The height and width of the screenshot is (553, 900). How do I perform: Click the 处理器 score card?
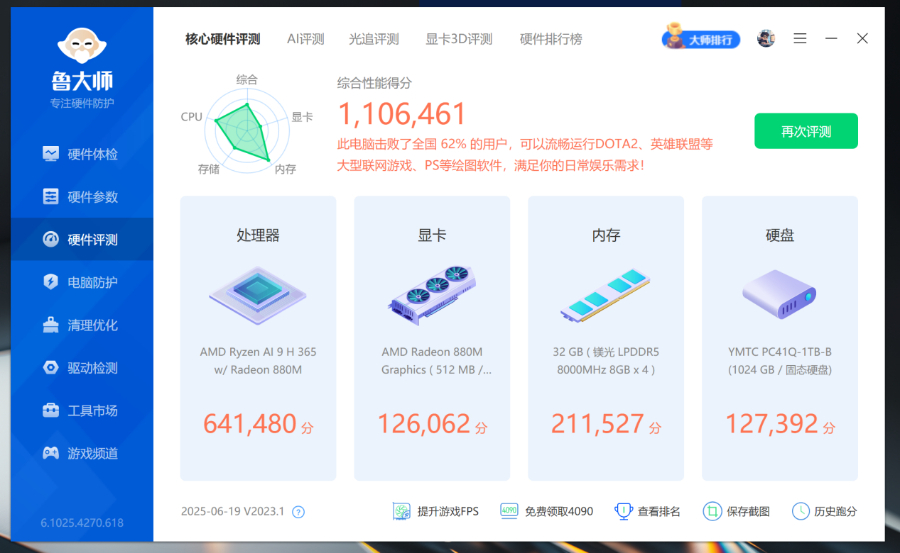(258, 338)
